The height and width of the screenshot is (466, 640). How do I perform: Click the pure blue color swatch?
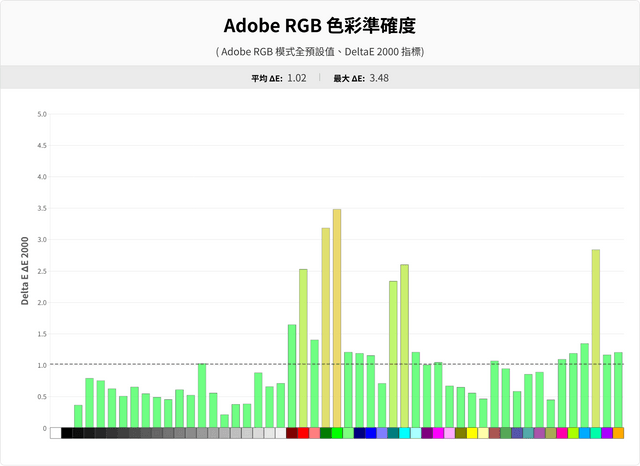click(371, 433)
